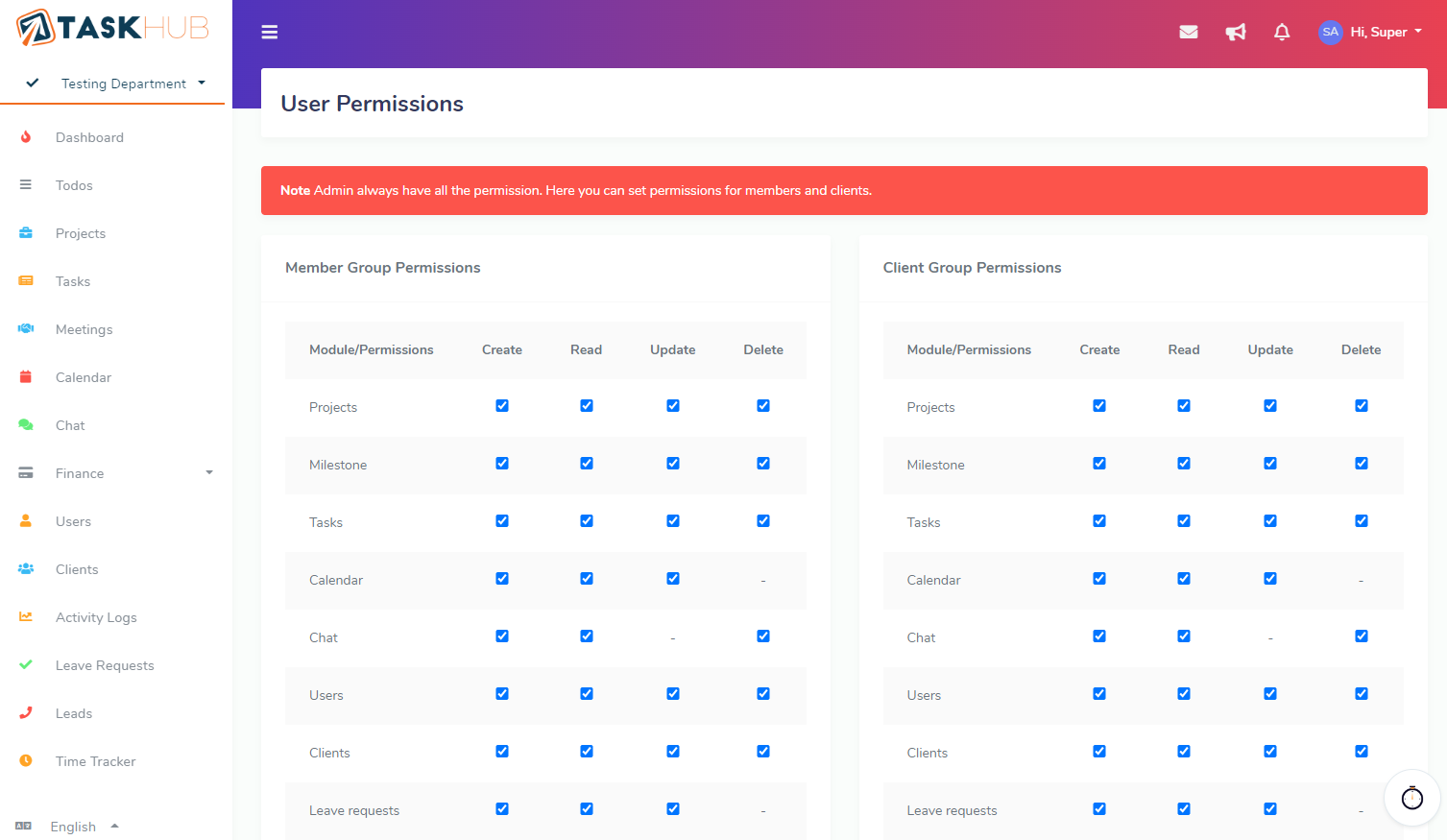
Task: Click the megaphone announcements icon
Action: point(1236,33)
